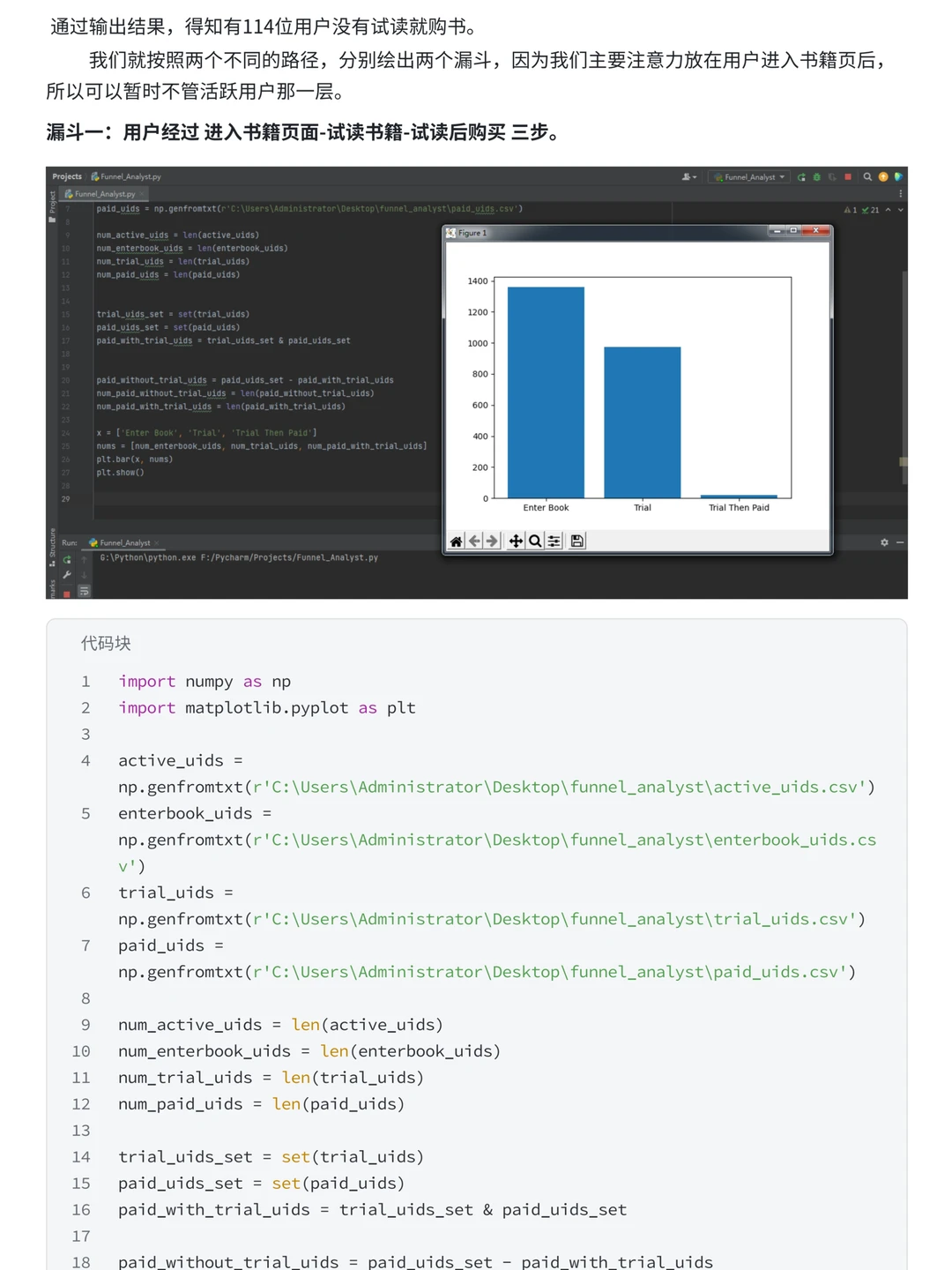Click the Figure 1 title text
Screen dimensions: 952x1270
[x=472, y=233]
